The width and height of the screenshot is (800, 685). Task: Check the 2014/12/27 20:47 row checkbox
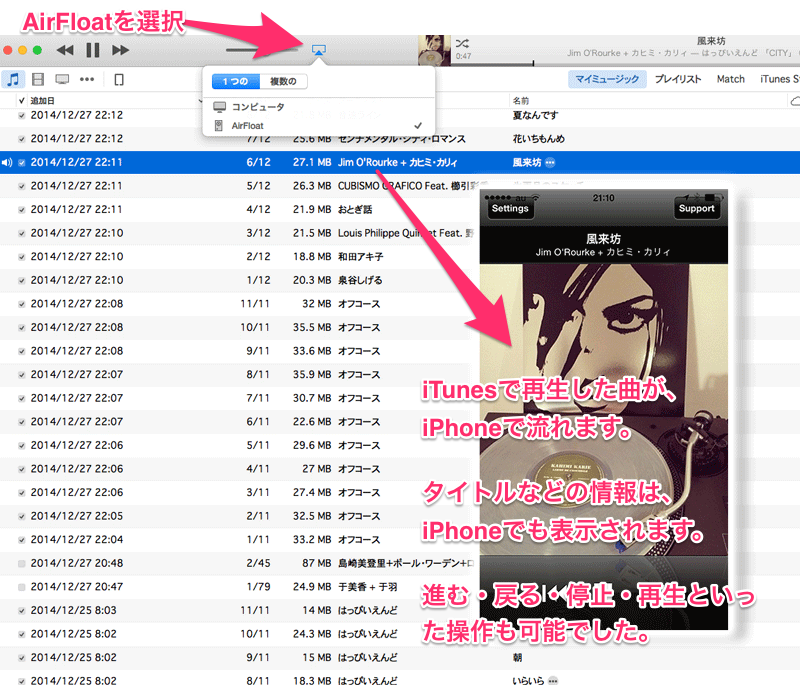coord(21,587)
